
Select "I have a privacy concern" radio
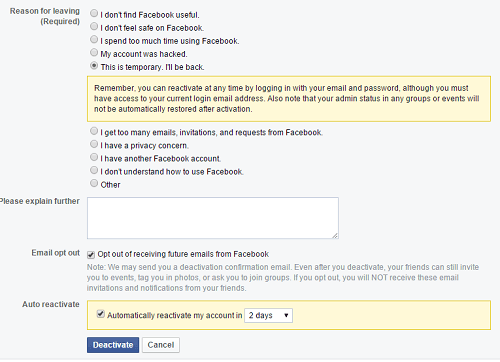coord(94,144)
